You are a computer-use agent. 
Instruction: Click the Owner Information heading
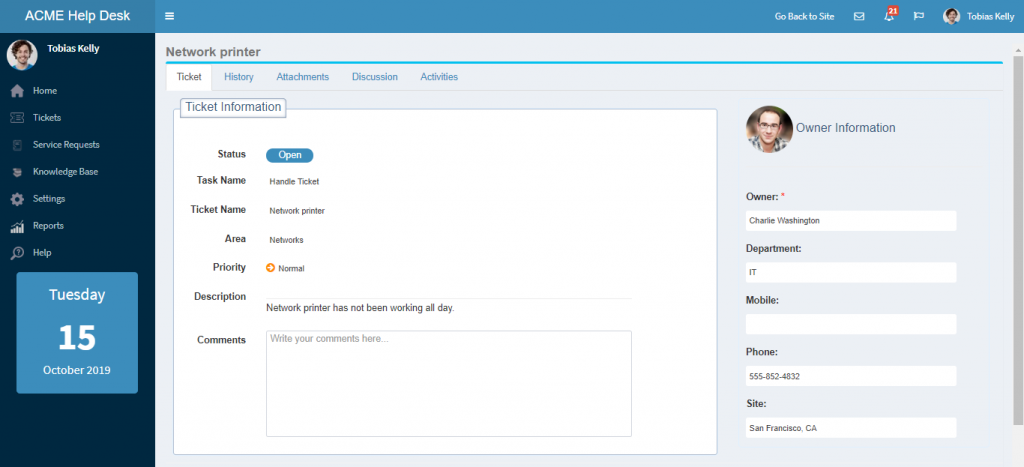pyautogui.click(x=846, y=128)
